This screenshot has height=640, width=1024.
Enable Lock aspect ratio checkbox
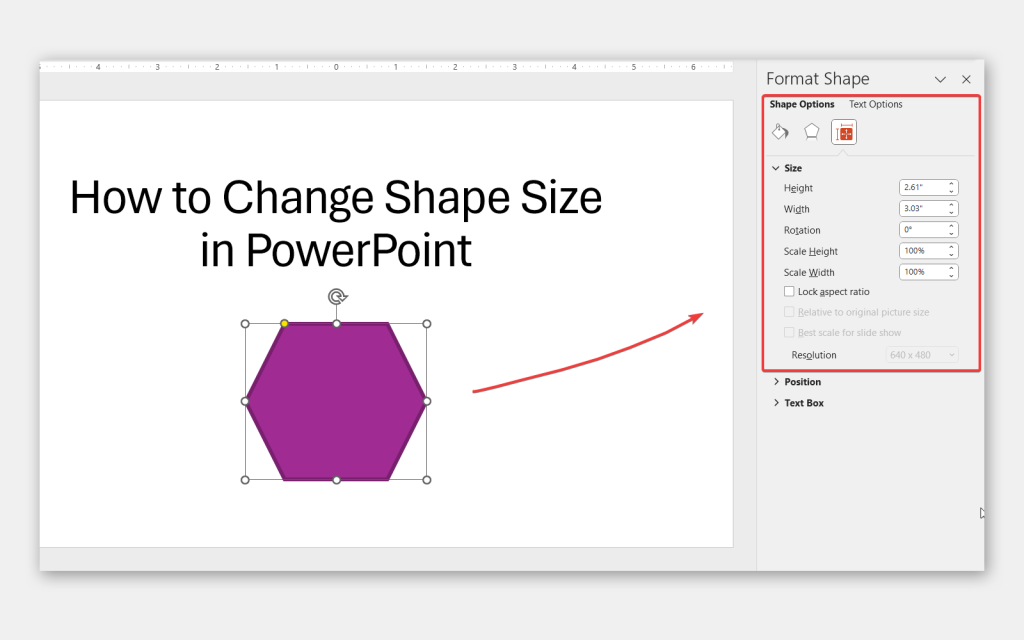[x=789, y=291]
